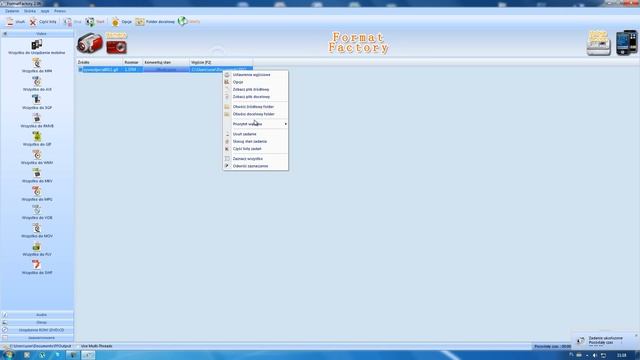Choose Ustawienia wyjściowe in context menu
This screenshot has height=360, width=640.
pos(256,75)
